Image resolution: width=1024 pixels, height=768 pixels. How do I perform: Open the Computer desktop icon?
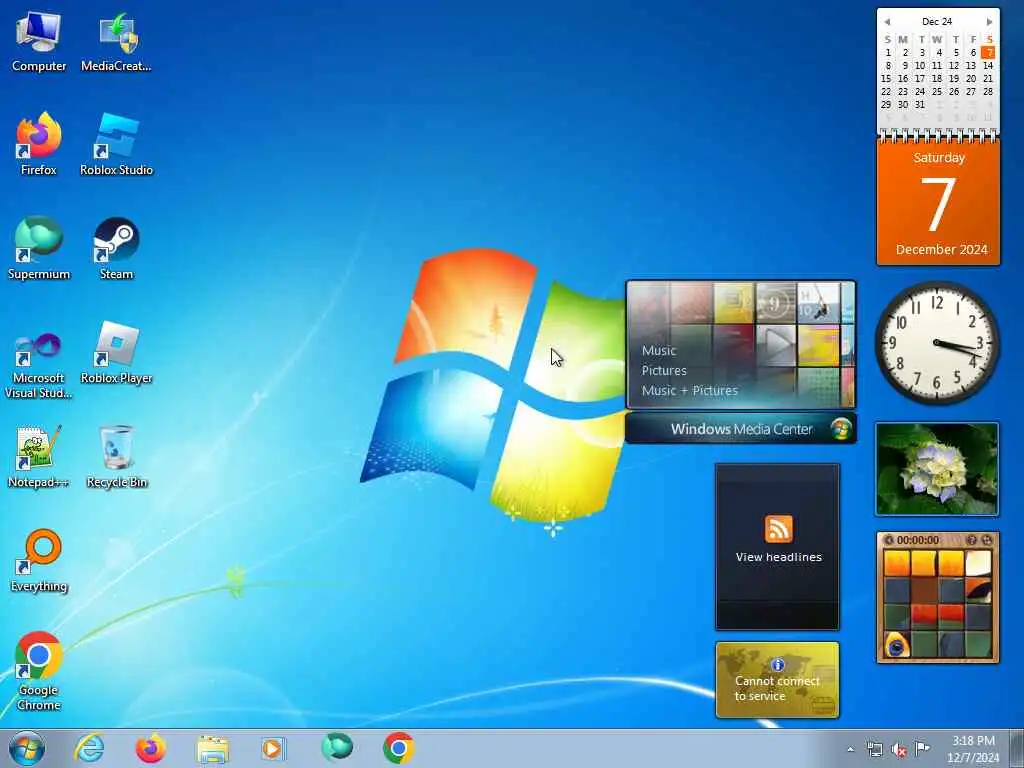[x=39, y=42]
